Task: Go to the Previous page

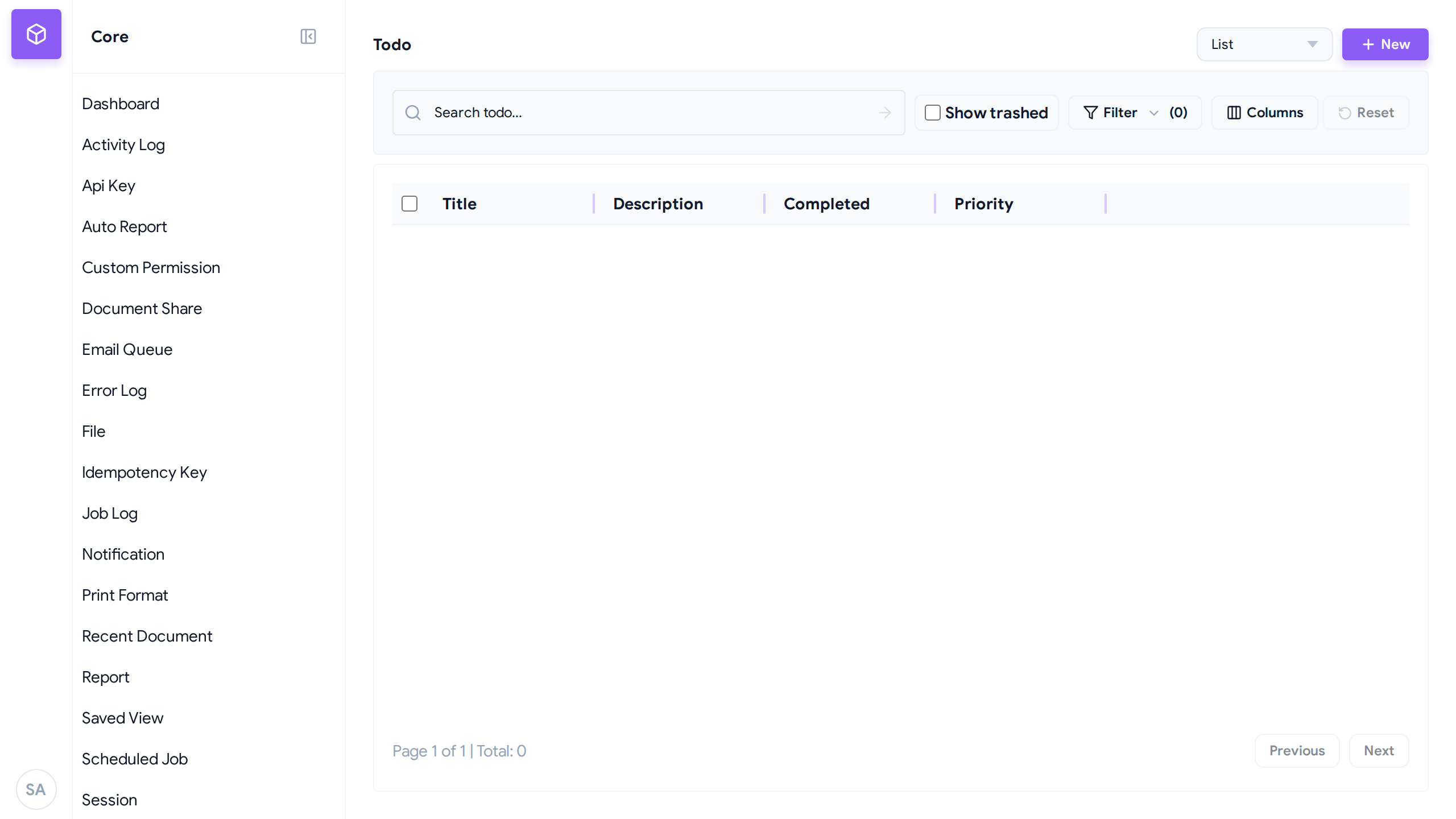Action: point(1297,751)
